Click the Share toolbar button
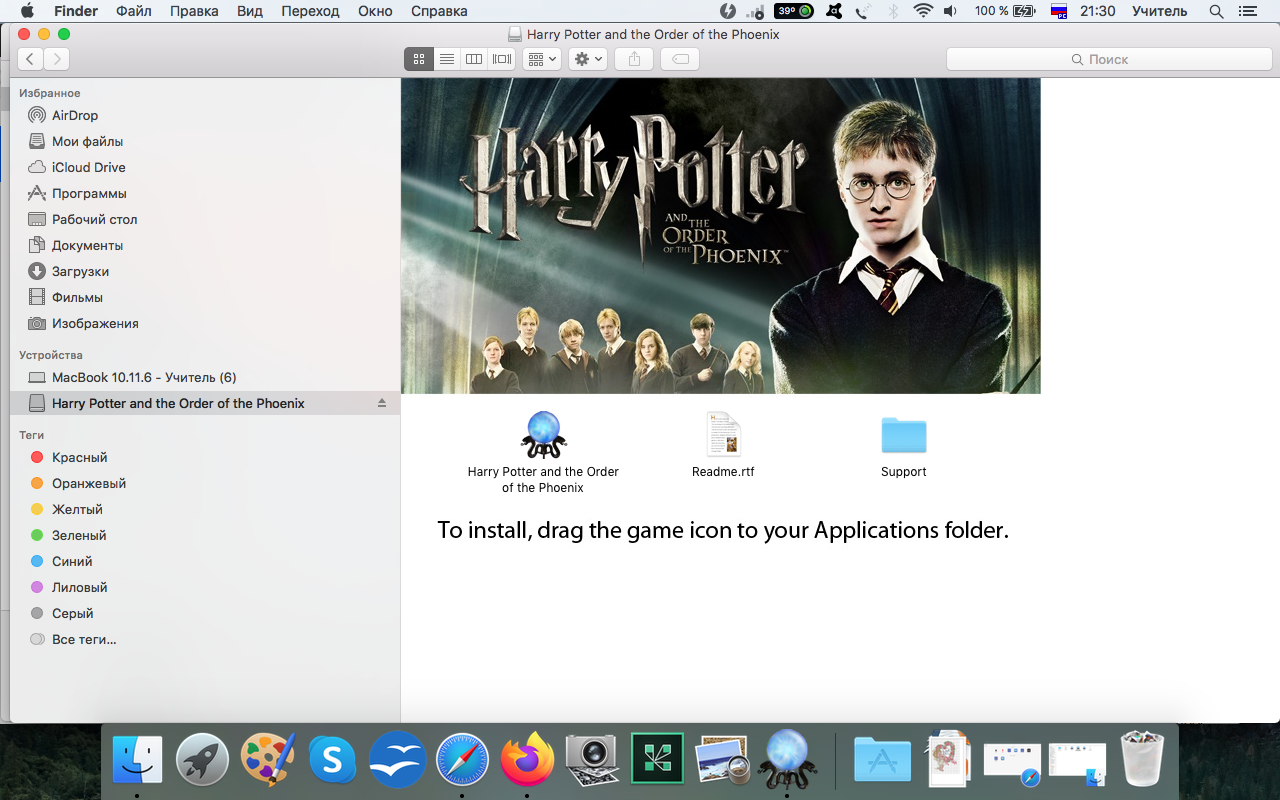Image resolution: width=1280 pixels, height=800 pixels. point(634,59)
